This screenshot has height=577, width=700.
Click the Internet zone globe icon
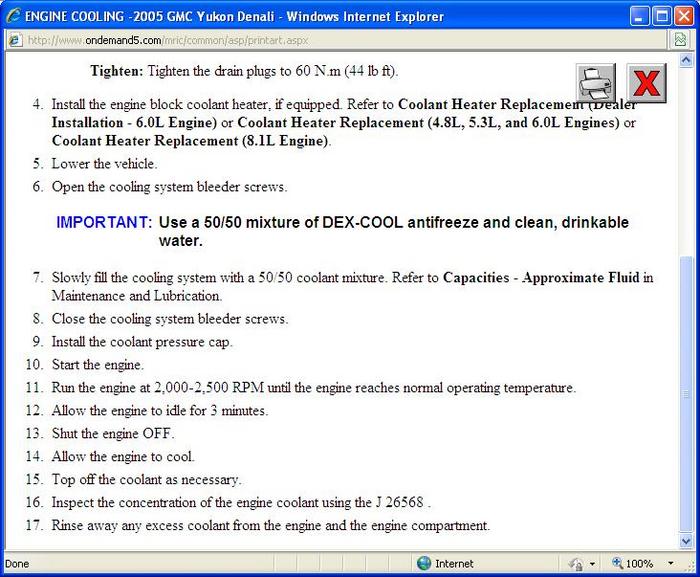(423, 563)
